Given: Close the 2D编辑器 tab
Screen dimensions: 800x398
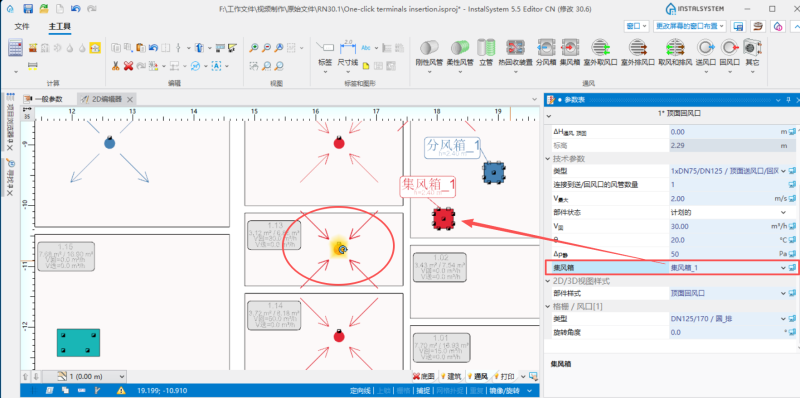Looking at the screenshot, I should point(130,100).
